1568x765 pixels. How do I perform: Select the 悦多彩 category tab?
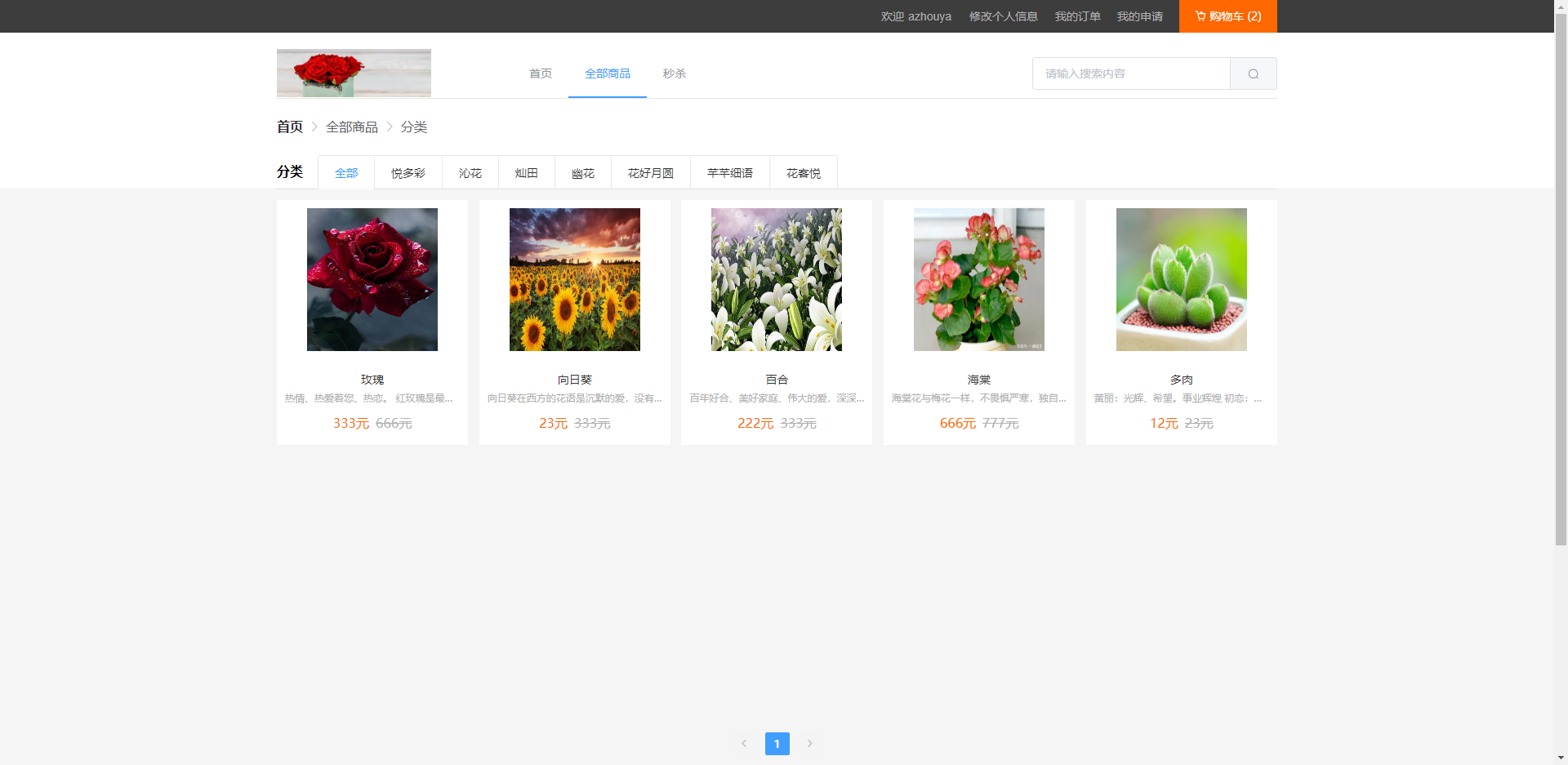pos(408,173)
